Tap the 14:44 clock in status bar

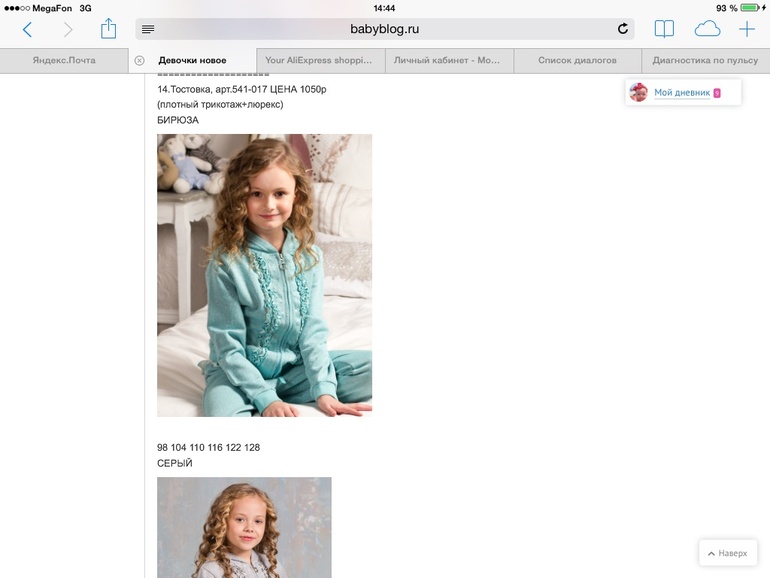[384, 8]
